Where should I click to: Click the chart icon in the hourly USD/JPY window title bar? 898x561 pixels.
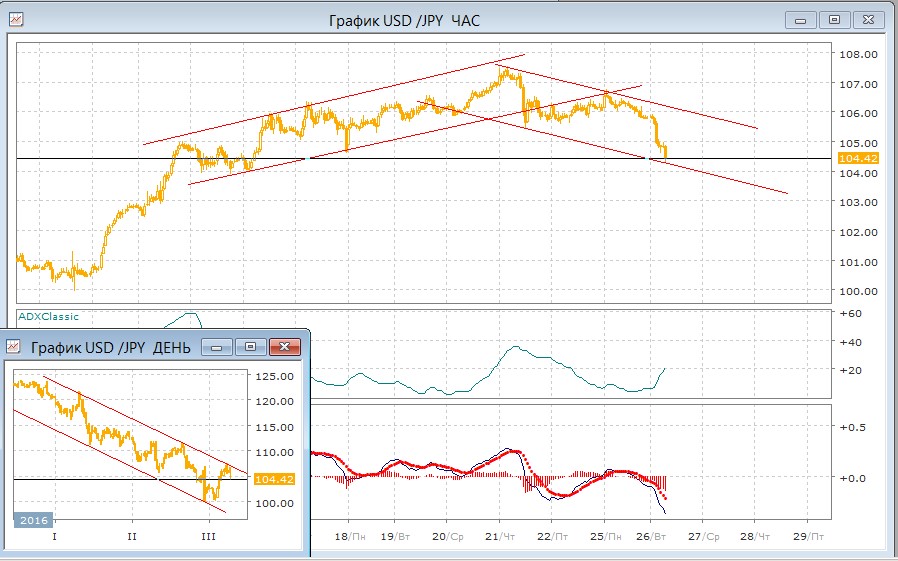tap(16, 19)
